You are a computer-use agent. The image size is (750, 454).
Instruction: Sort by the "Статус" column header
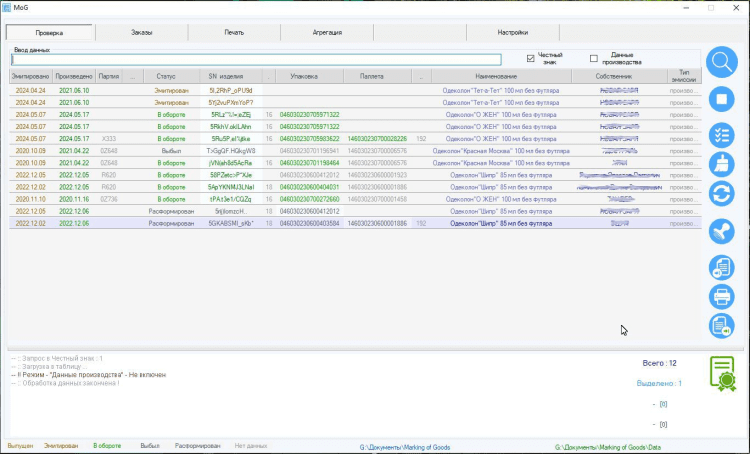pos(165,76)
